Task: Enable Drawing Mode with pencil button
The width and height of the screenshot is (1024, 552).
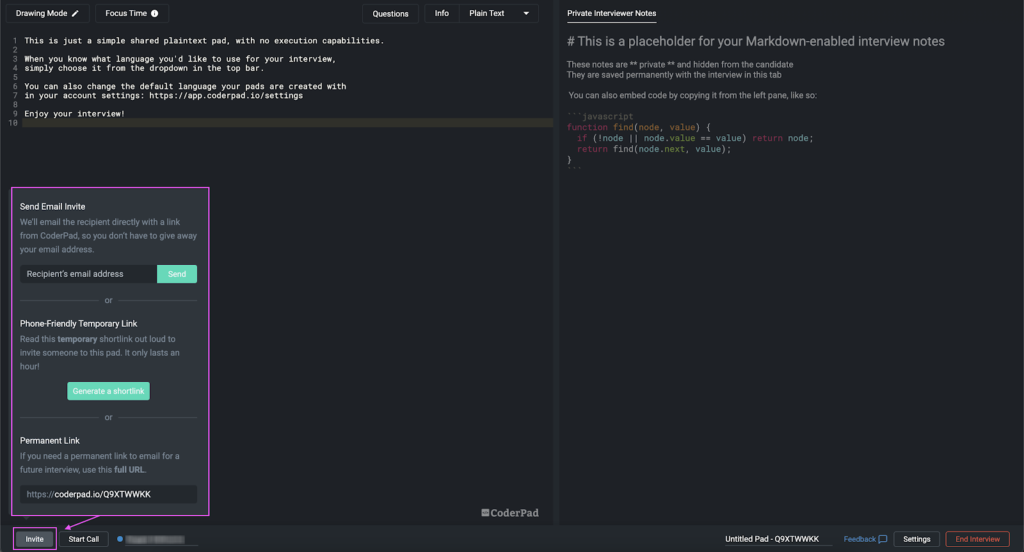Action: click(x=47, y=13)
